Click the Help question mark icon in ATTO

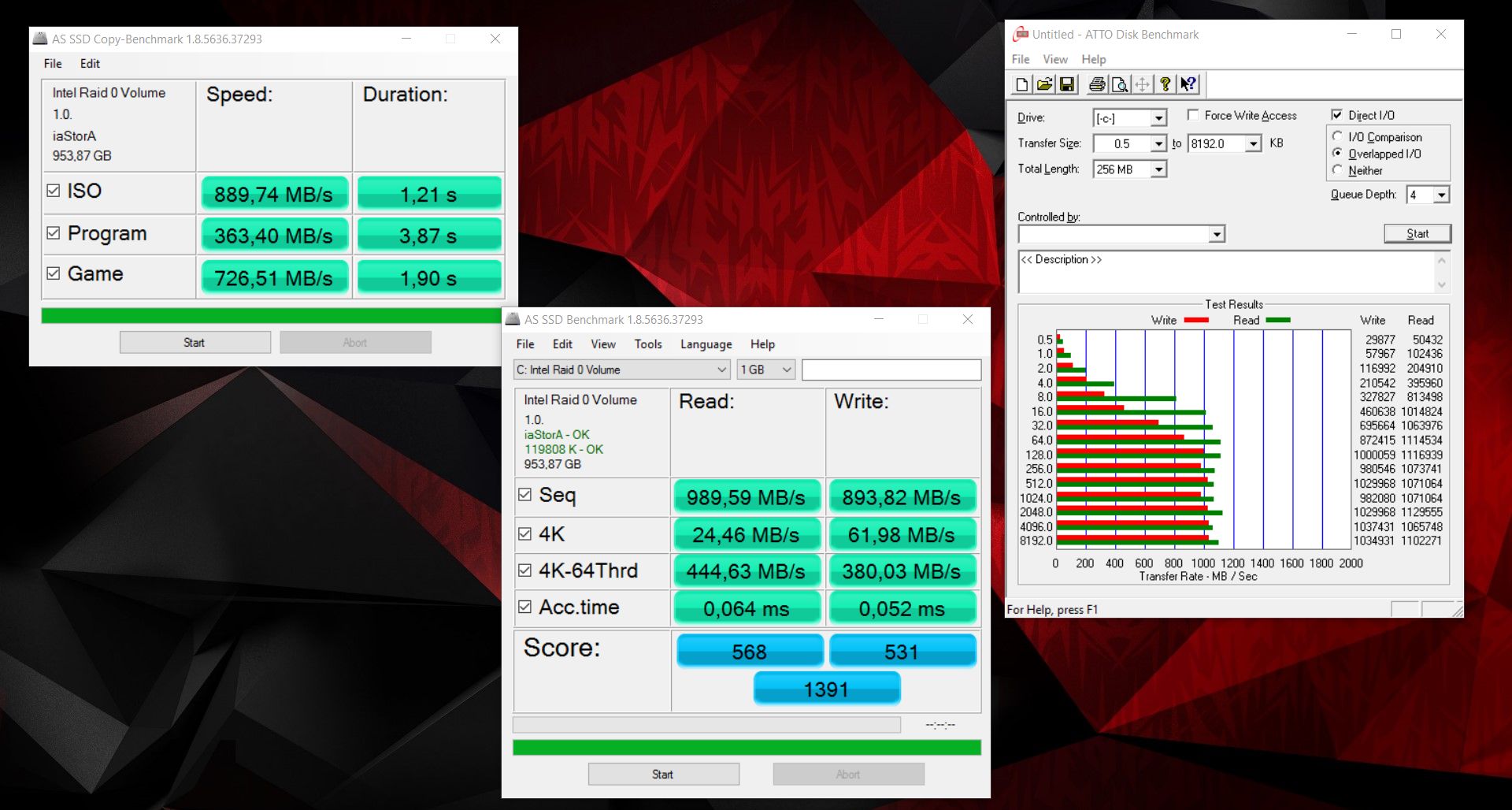[1165, 84]
